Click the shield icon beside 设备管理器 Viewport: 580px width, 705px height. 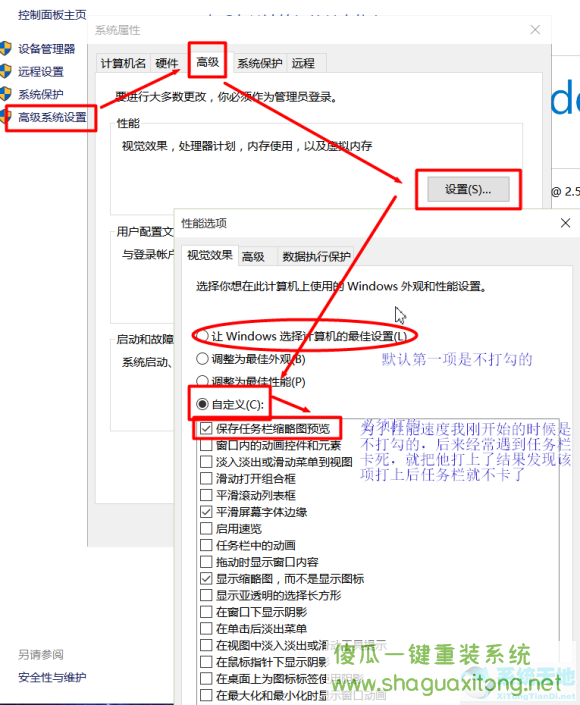(5, 49)
